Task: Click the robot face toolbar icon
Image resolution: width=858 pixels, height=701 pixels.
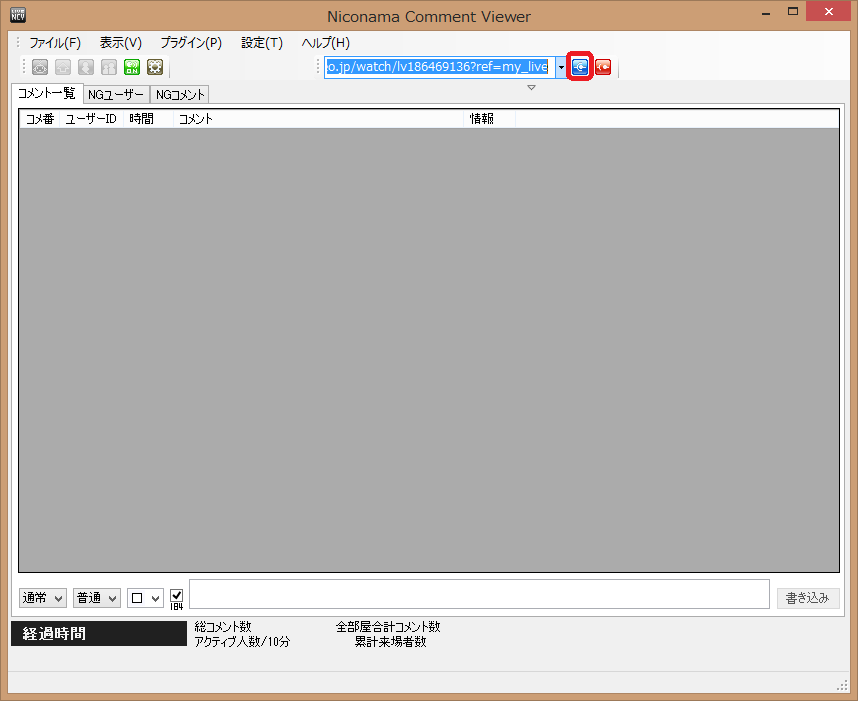Action: pos(40,67)
